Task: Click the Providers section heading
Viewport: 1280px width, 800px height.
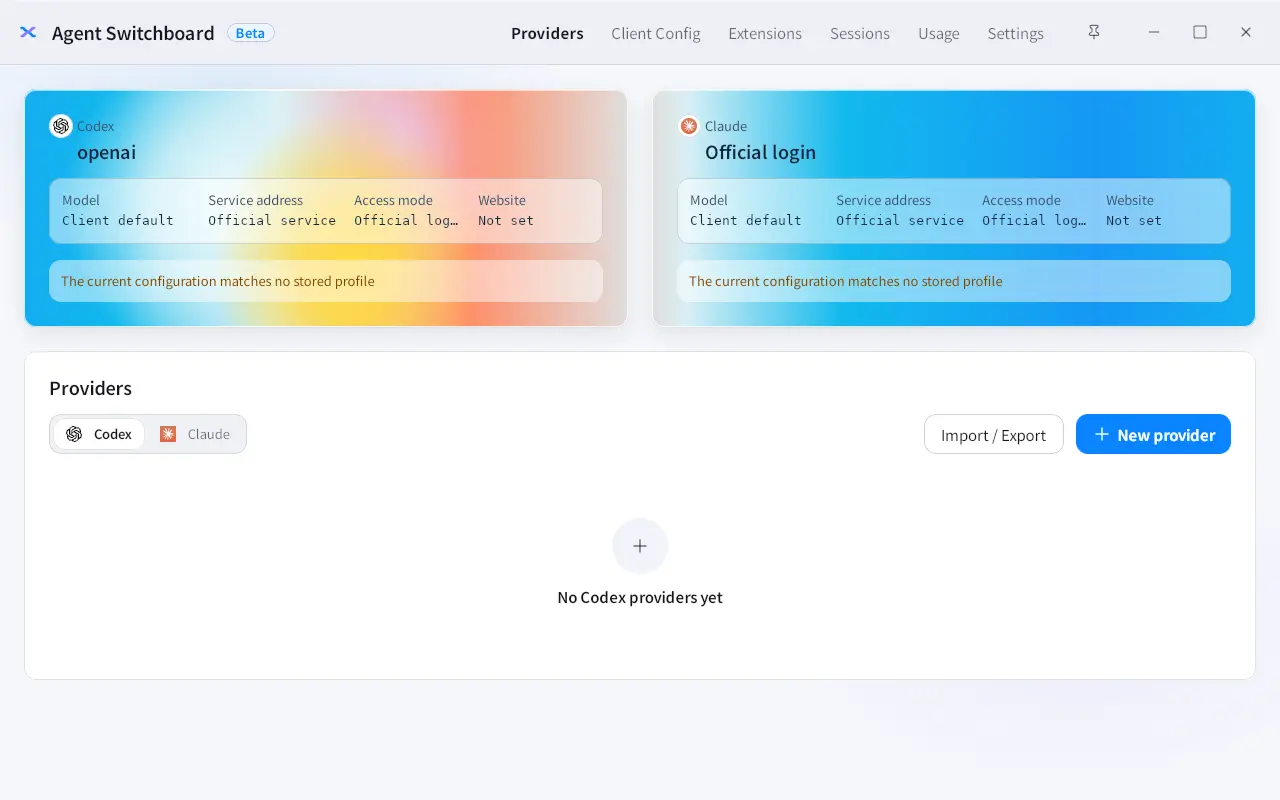Action: (91, 388)
